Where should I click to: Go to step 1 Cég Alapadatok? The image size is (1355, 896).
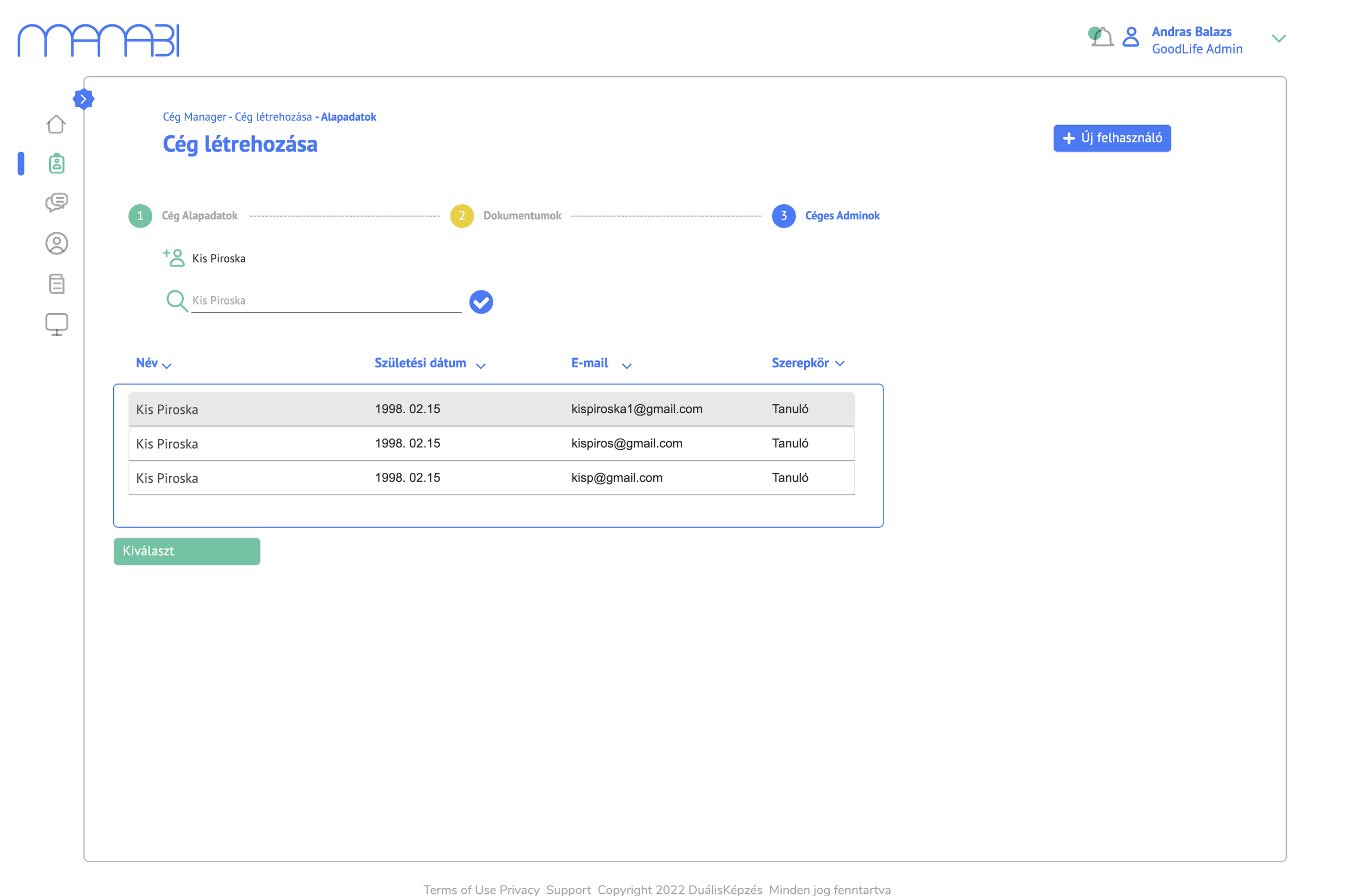point(140,216)
